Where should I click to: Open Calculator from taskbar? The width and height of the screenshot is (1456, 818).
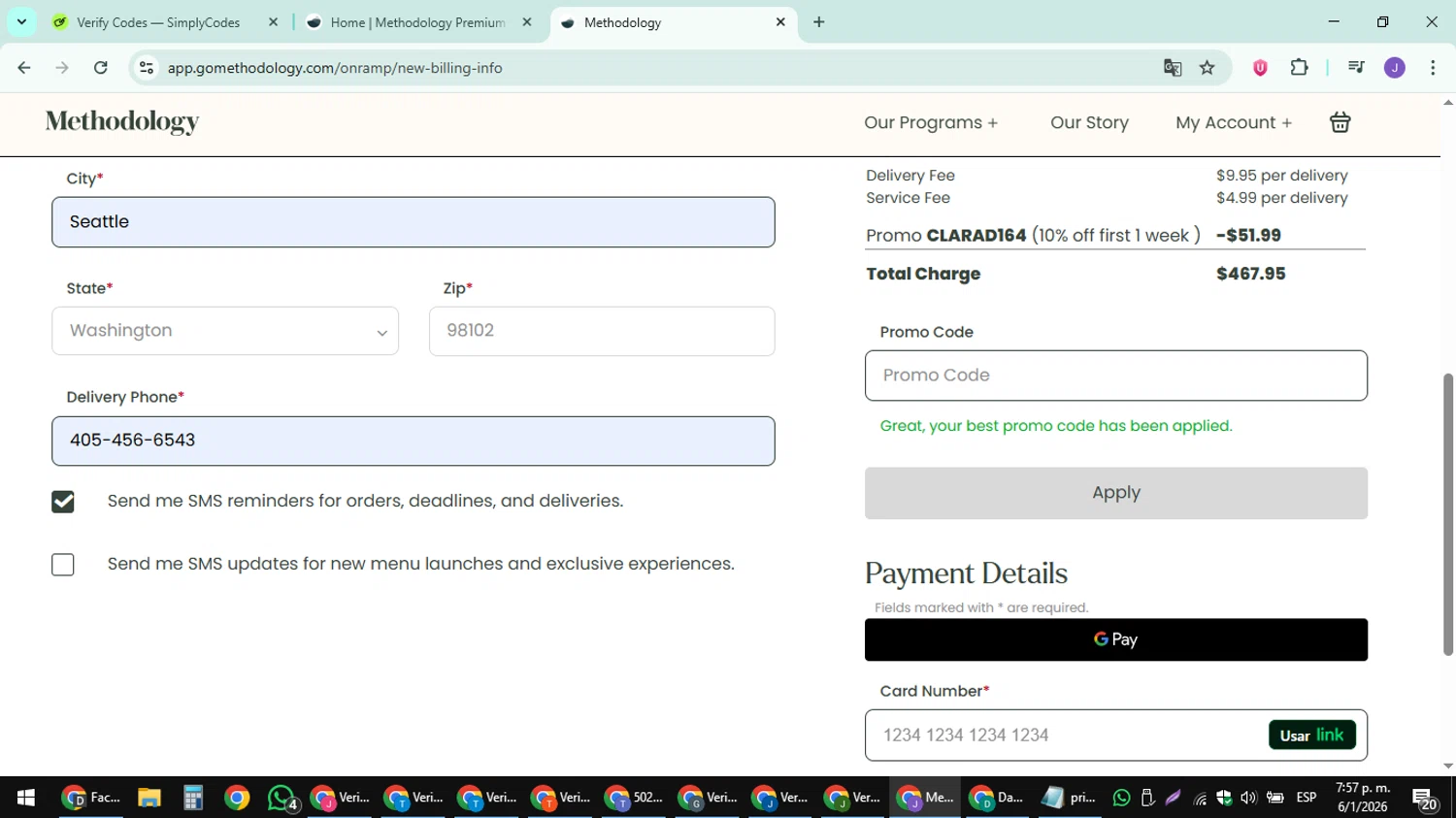(193, 798)
